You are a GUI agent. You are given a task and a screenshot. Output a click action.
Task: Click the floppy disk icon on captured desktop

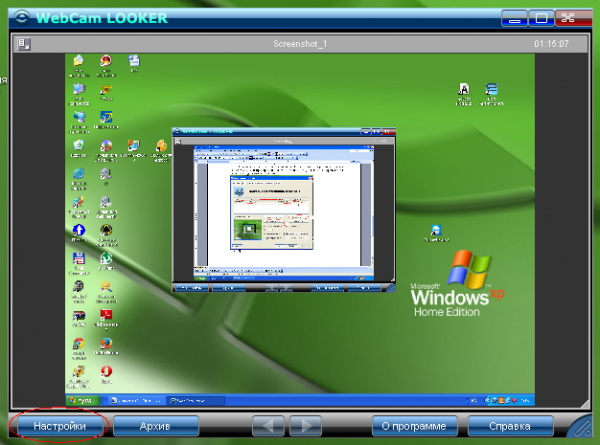pos(78,259)
